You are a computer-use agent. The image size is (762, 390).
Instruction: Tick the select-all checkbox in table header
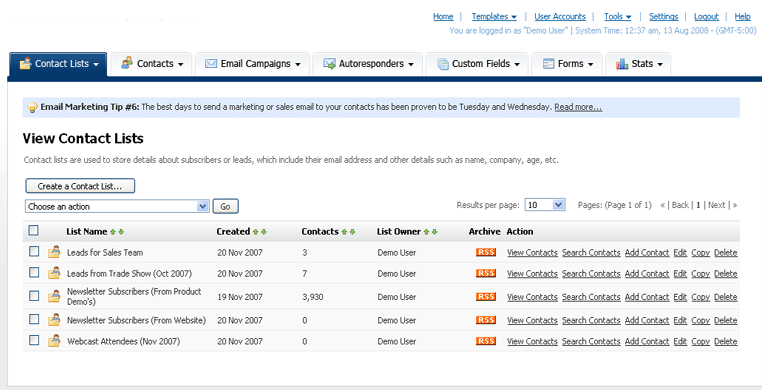pyautogui.click(x=34, y=230)
